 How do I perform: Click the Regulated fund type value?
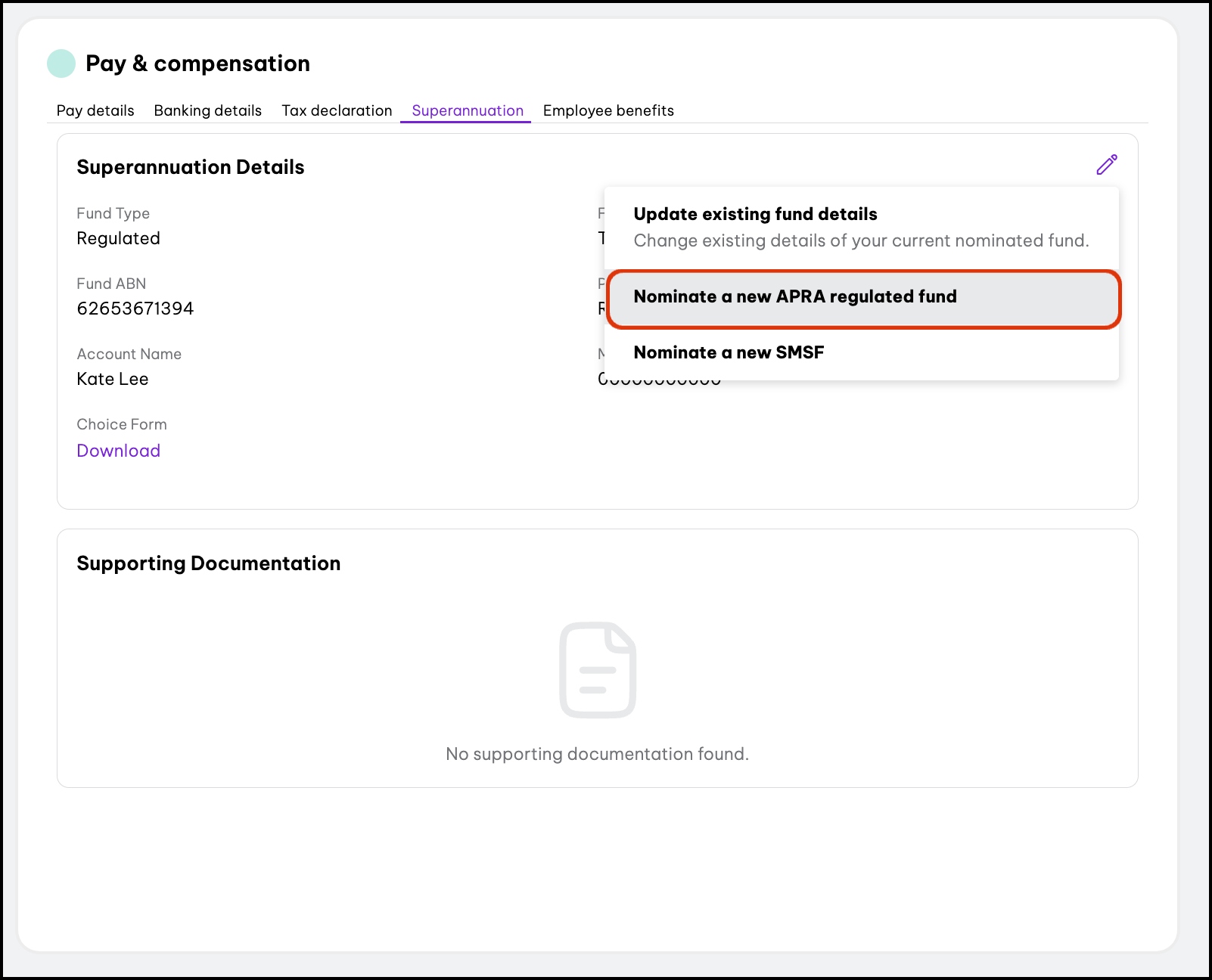tap(118, 238)
